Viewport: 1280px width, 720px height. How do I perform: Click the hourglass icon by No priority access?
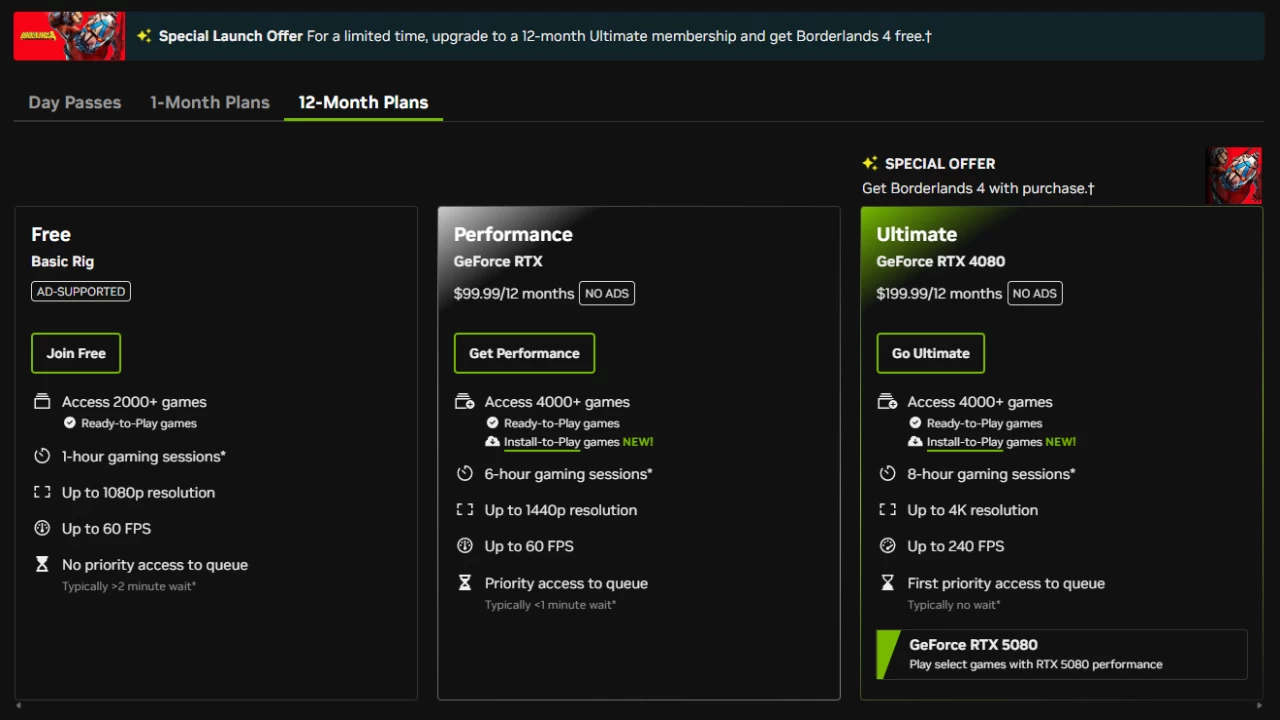(x=42, y=565)
